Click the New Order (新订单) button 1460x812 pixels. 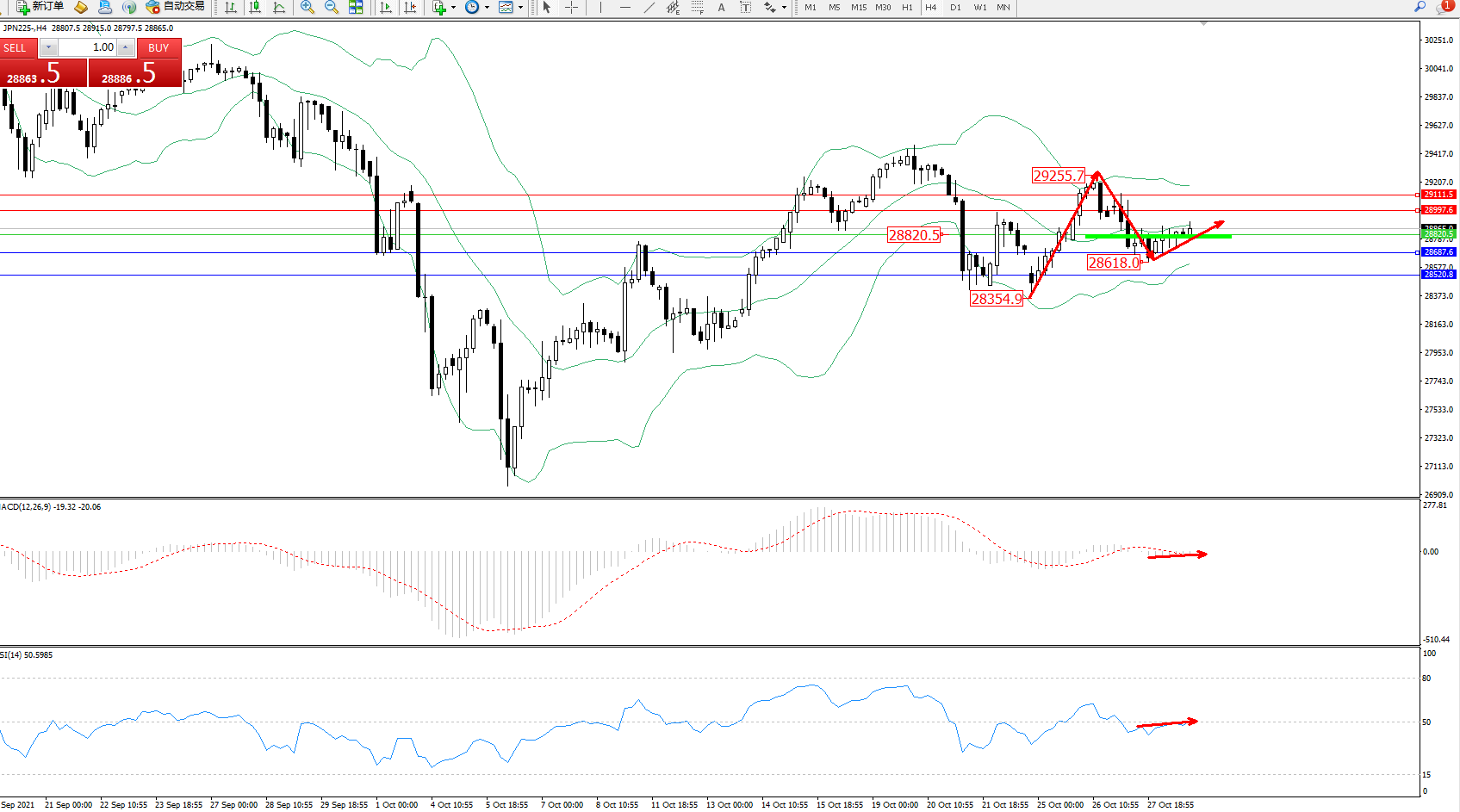point(40,7)
